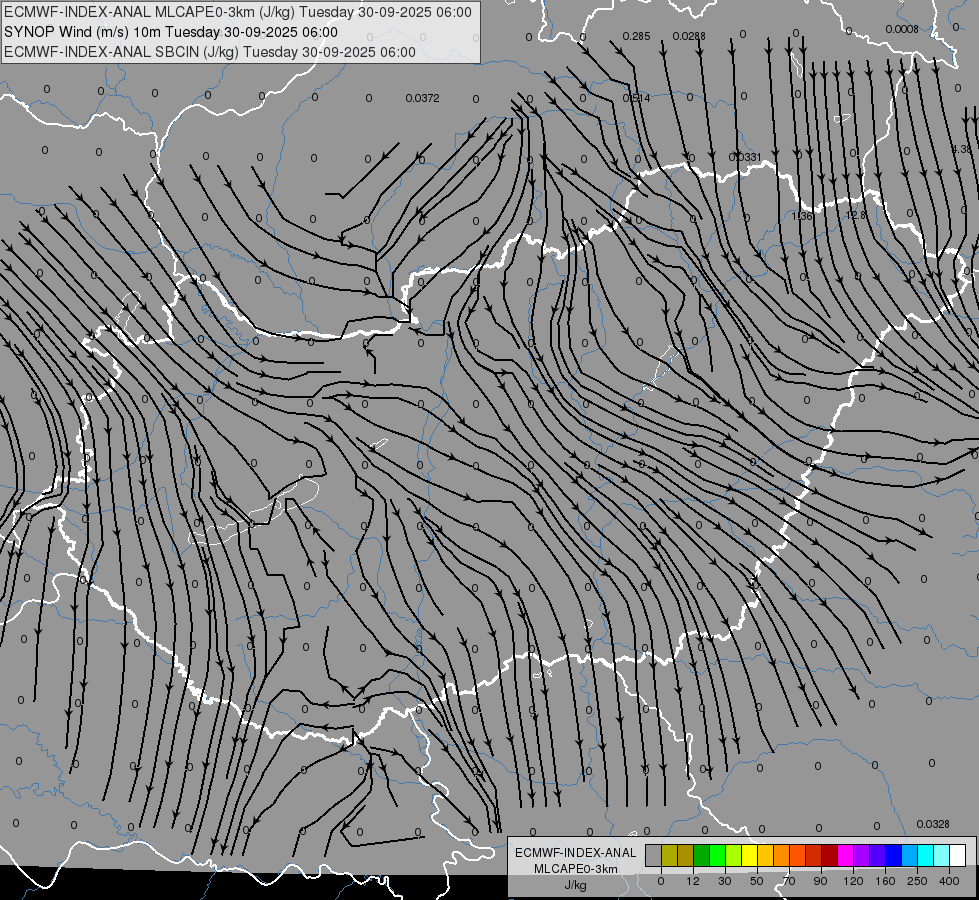Viewport: 979px width, 900px height.
Task: Click the orange legend swatch left of 70 tick
Action: click(x=782, y=855)
